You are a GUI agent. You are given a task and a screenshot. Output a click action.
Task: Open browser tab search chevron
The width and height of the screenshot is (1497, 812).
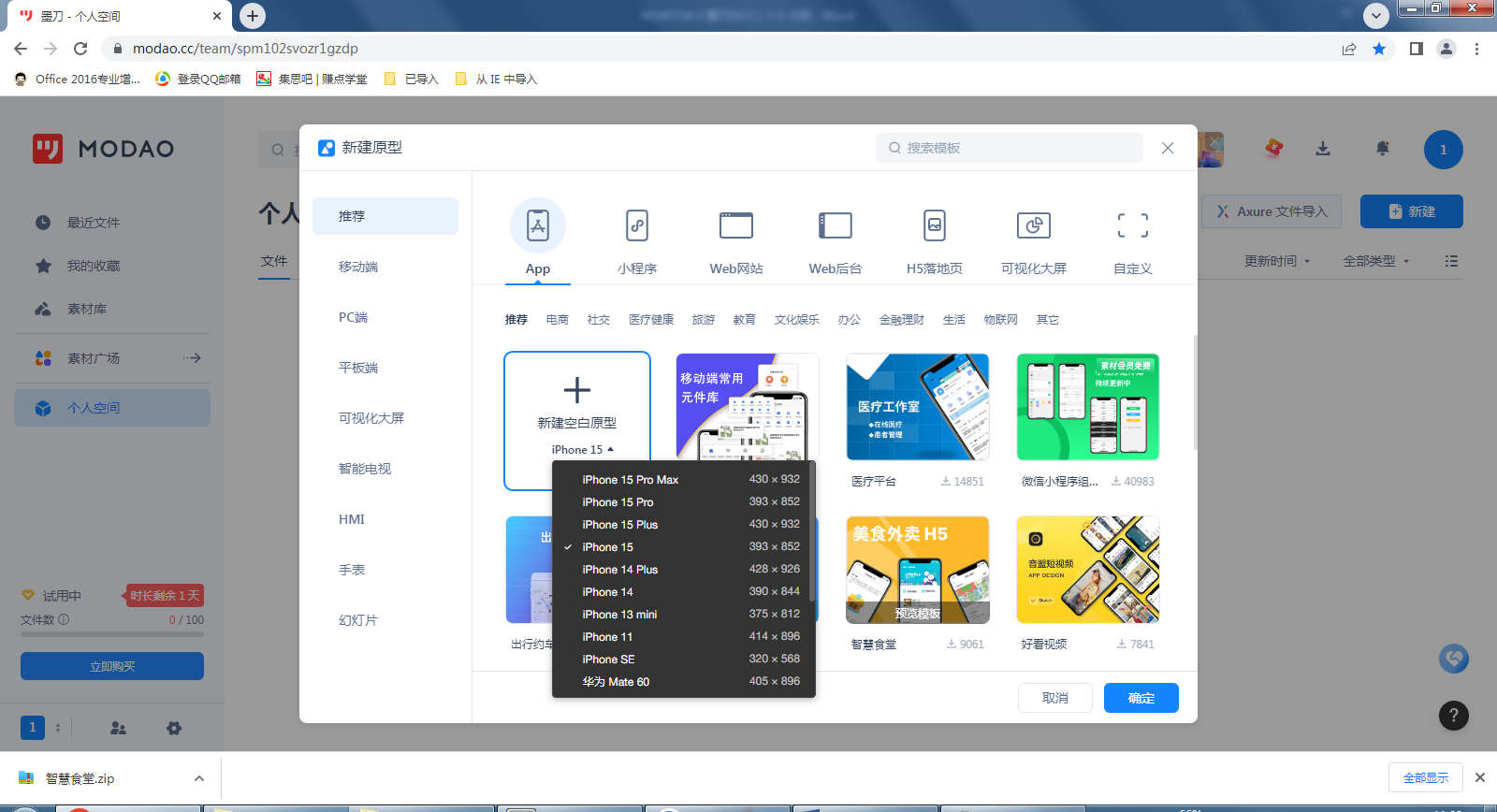(1375, 15)
